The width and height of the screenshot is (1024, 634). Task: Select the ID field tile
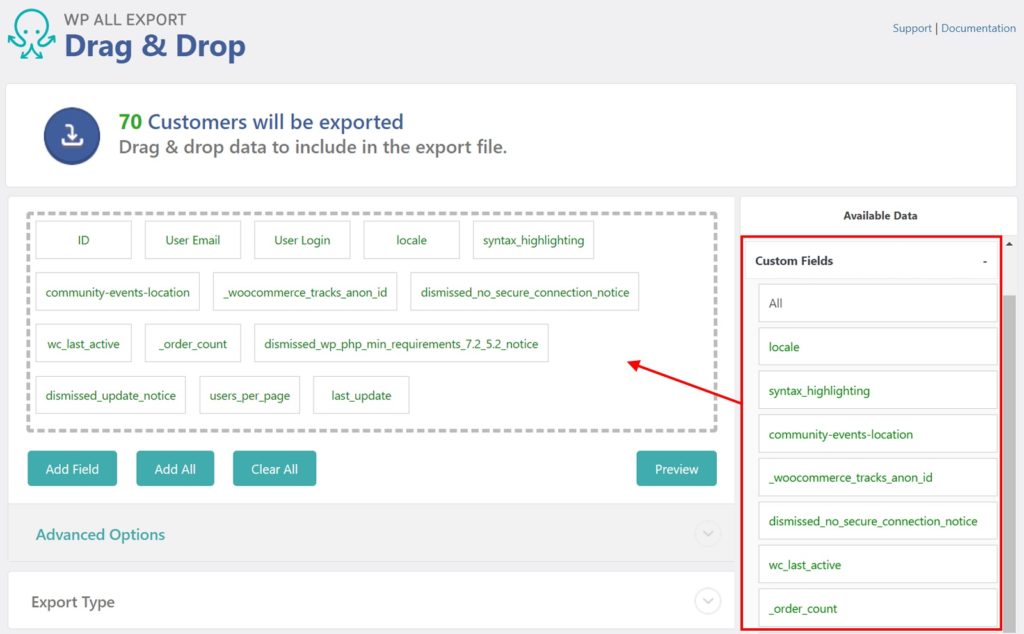(x=84, y=240)
